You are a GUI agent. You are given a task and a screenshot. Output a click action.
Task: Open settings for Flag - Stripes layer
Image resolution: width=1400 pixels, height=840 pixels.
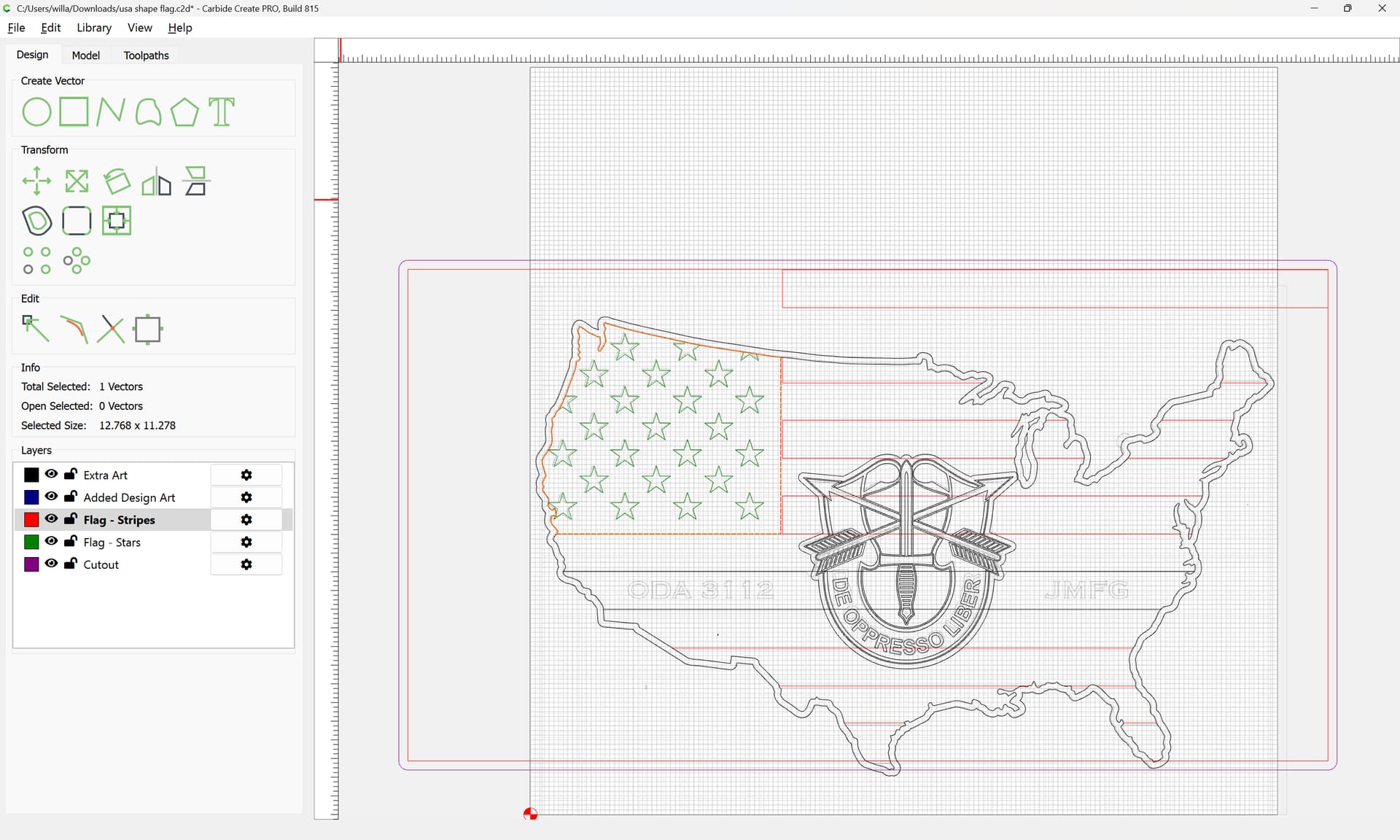pyautogui.click(x=246, y=520)
